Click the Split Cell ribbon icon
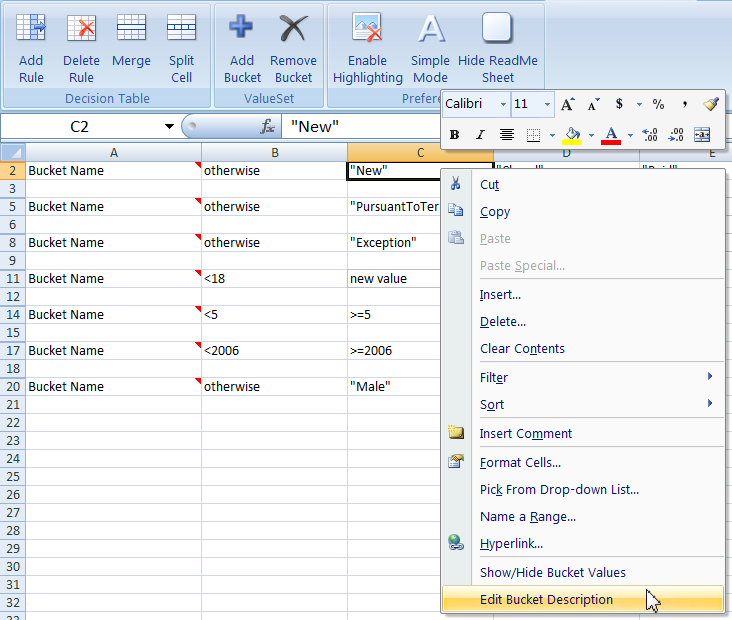This screenshot has height=620, width=732. 181,28
